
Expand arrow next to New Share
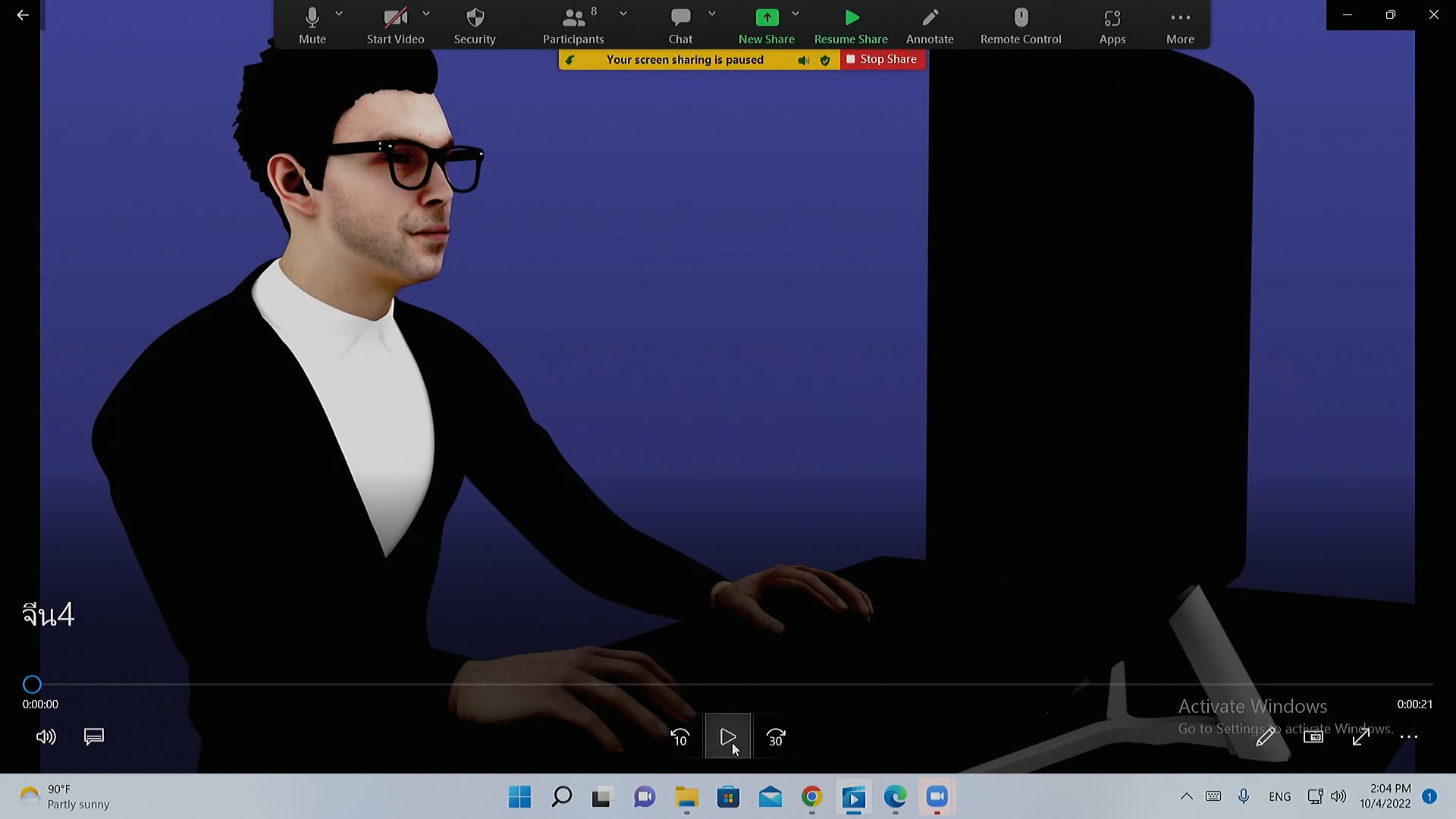[795, 14]
